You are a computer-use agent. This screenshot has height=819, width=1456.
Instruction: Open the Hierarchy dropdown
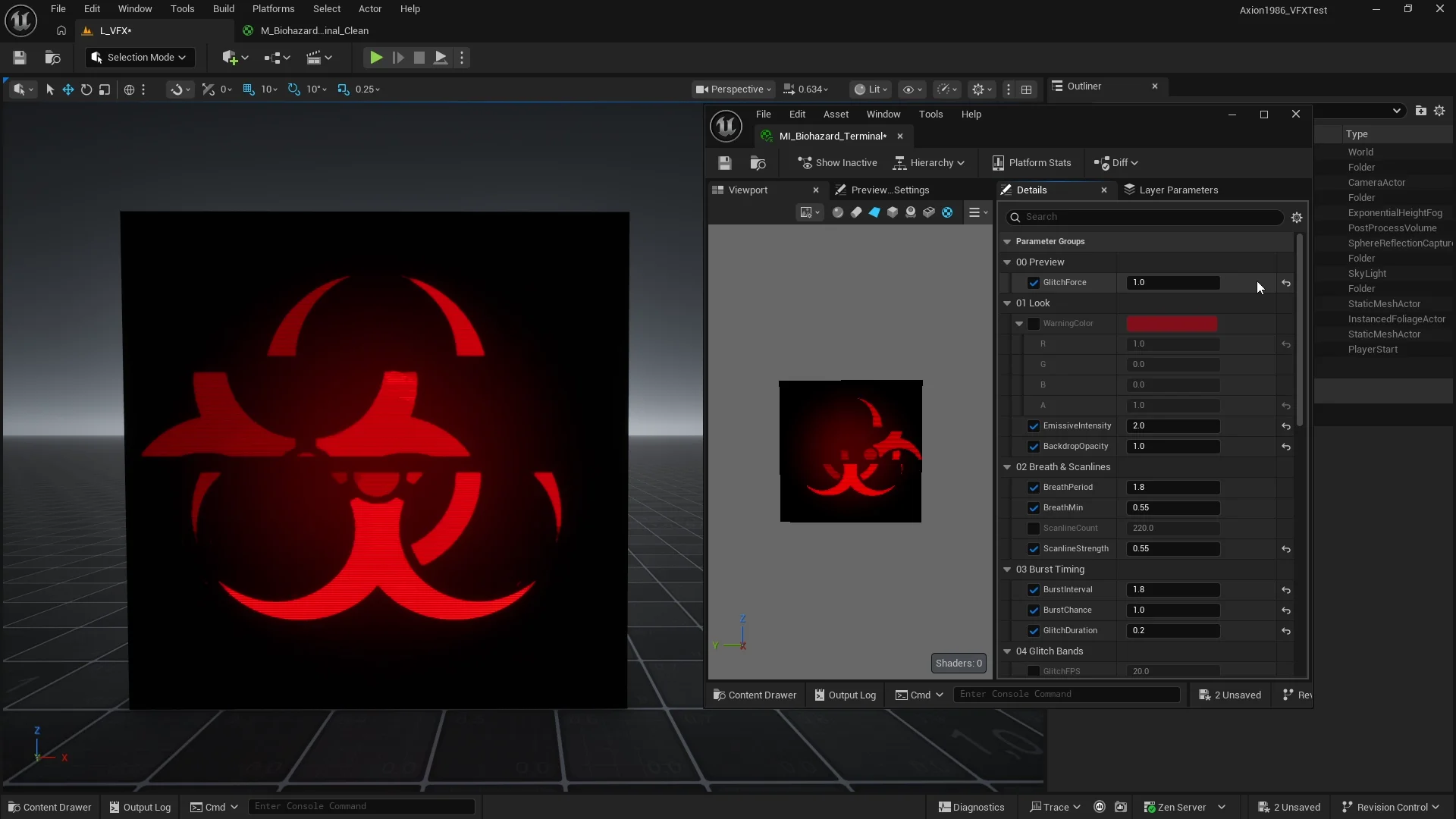[929, 163]
